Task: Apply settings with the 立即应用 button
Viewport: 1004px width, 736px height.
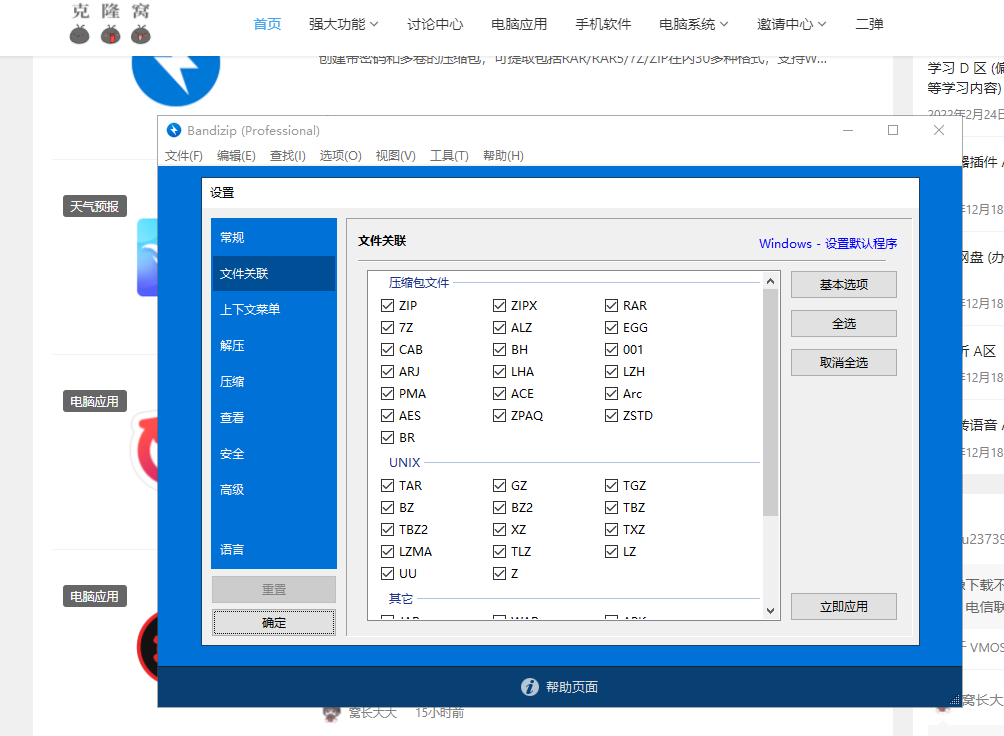Action: click(x=844, y=607)
